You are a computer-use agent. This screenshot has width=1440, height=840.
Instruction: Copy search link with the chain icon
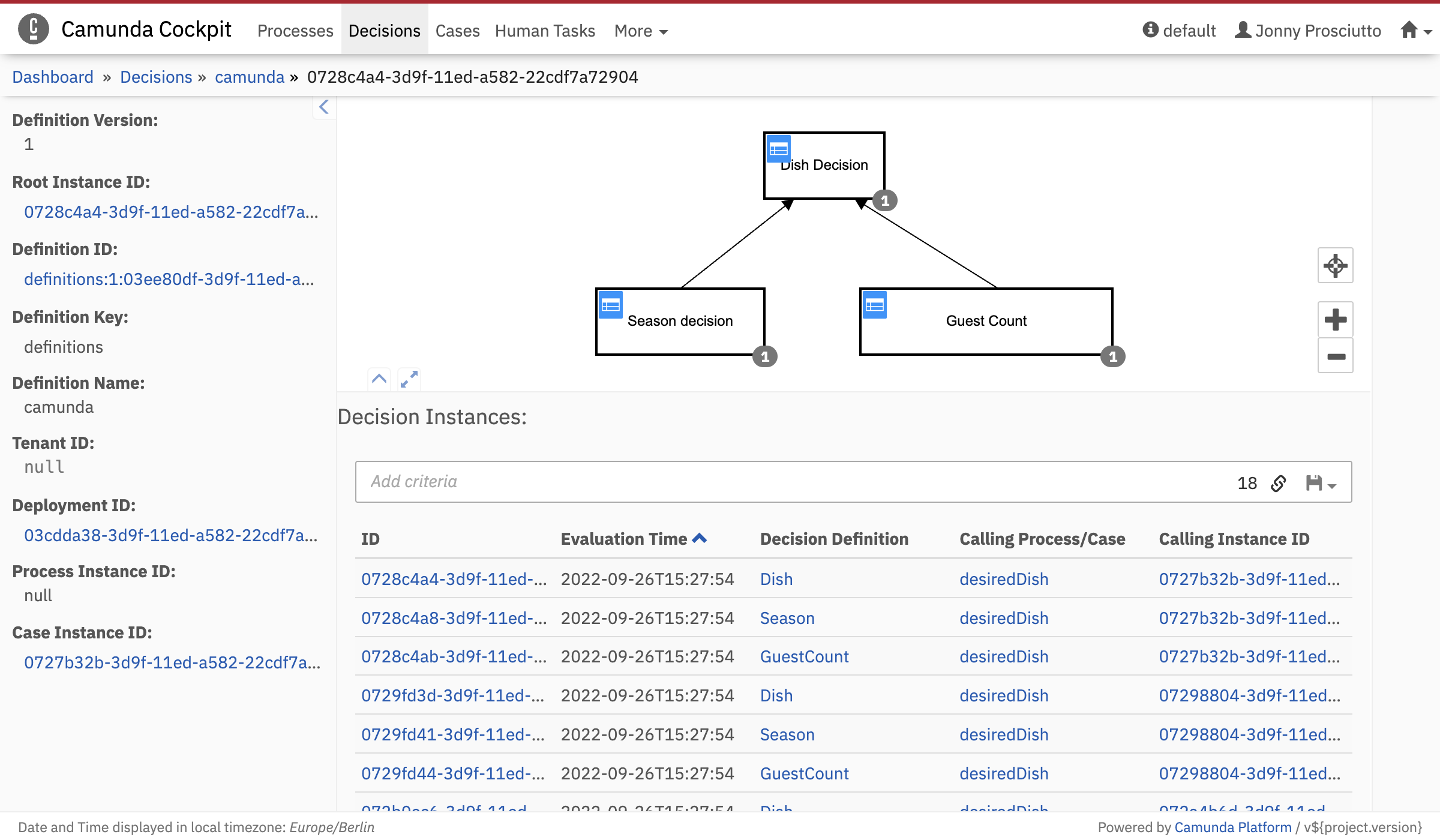tap(1278, 483)
